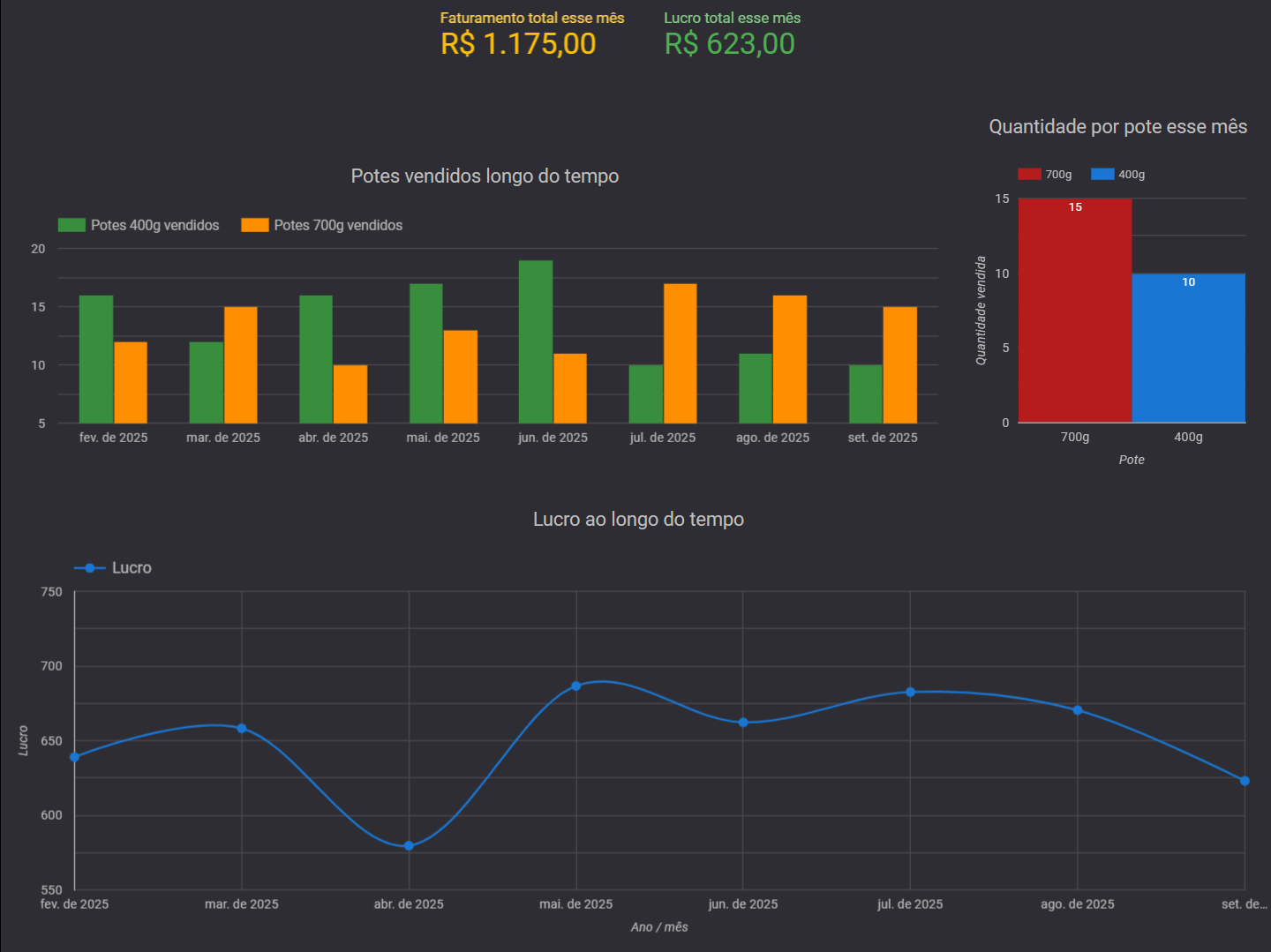
Task: Click the orange bar for ago. de 2025
Action: coord(790,359)
